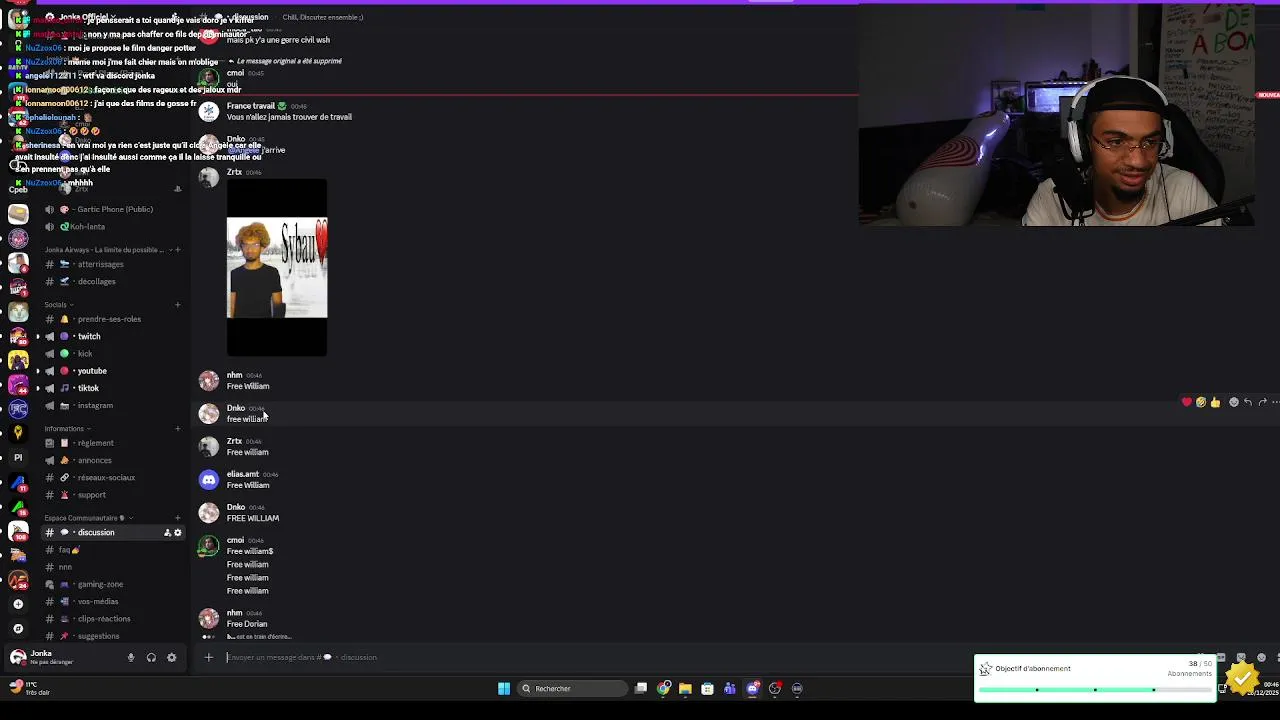Open the Sybau image posted by Zrtx
The image size is (1280, 720).
pyautogui.click(x=277, y=268)
